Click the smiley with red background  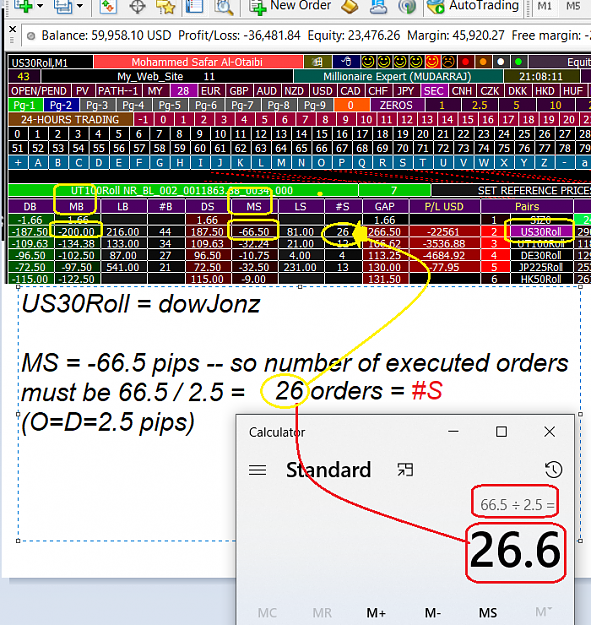432,62
